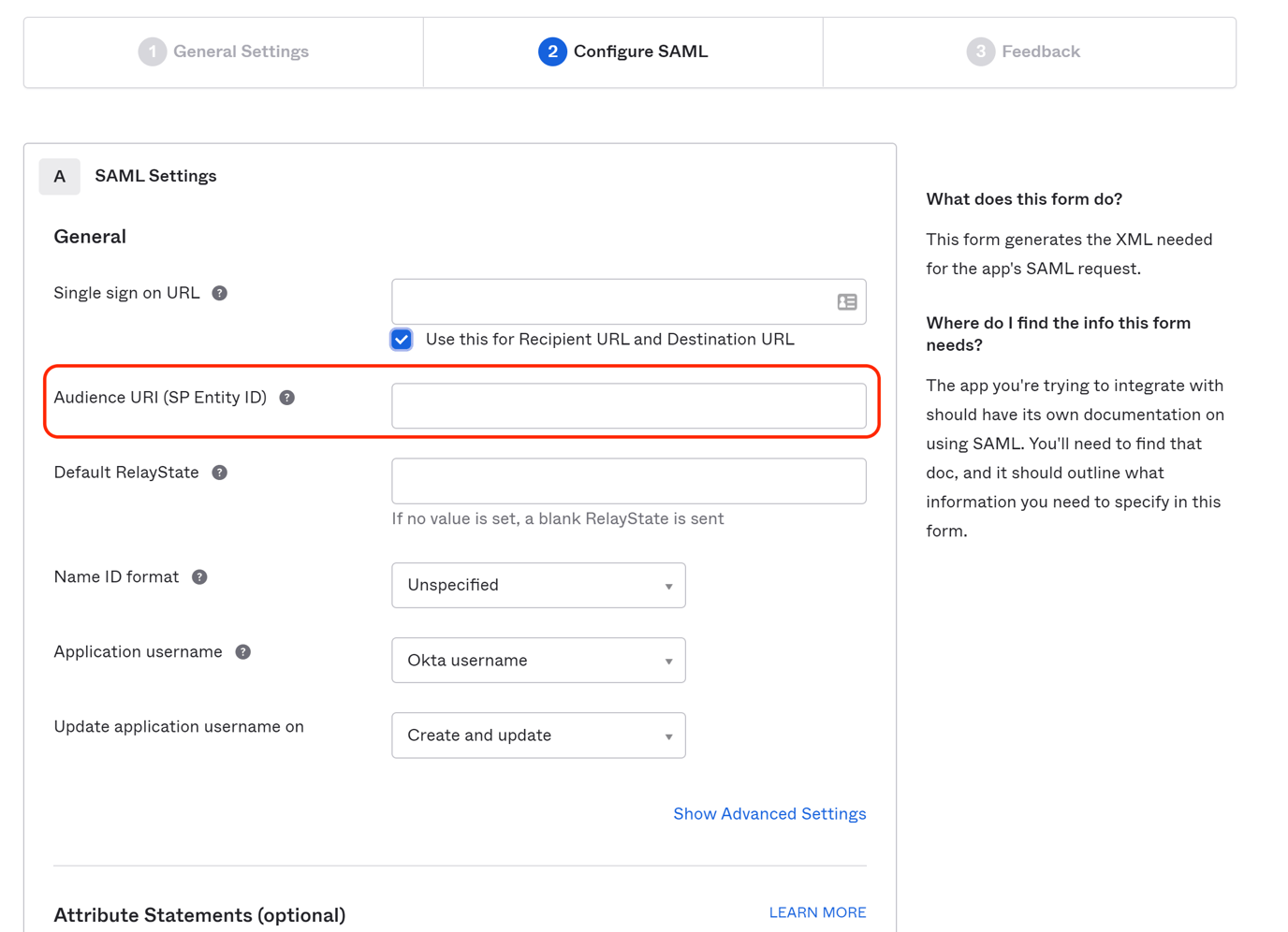Open the Name ID format help tooltip
This screenshot has width=1288, height=932.
(x=198, y=576)
